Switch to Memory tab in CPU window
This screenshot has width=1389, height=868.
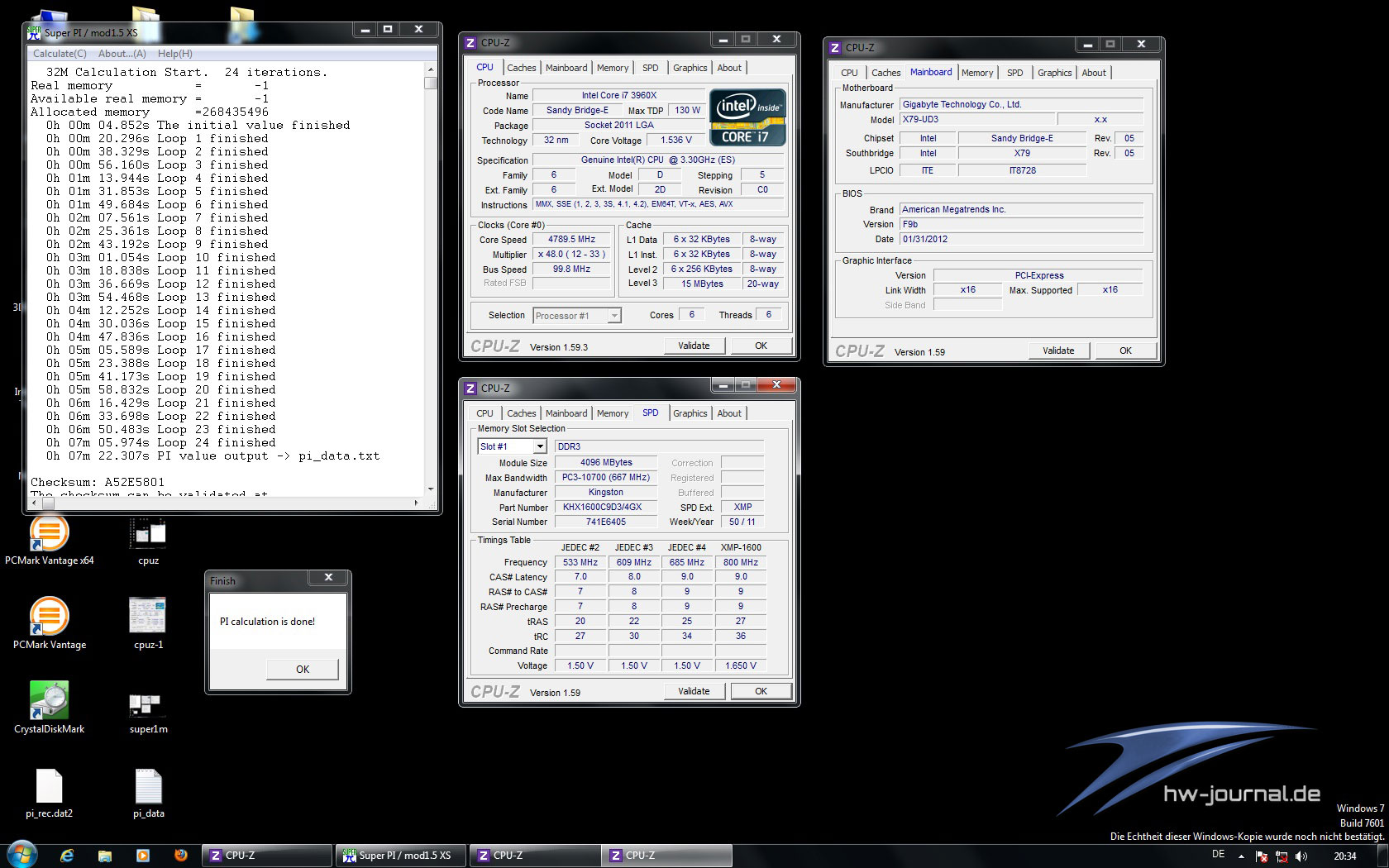[613, 68]
